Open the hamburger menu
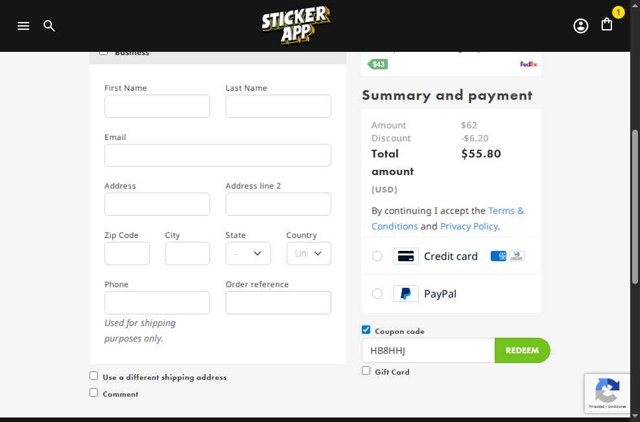 pyautogui.click(x=23, y=26)
